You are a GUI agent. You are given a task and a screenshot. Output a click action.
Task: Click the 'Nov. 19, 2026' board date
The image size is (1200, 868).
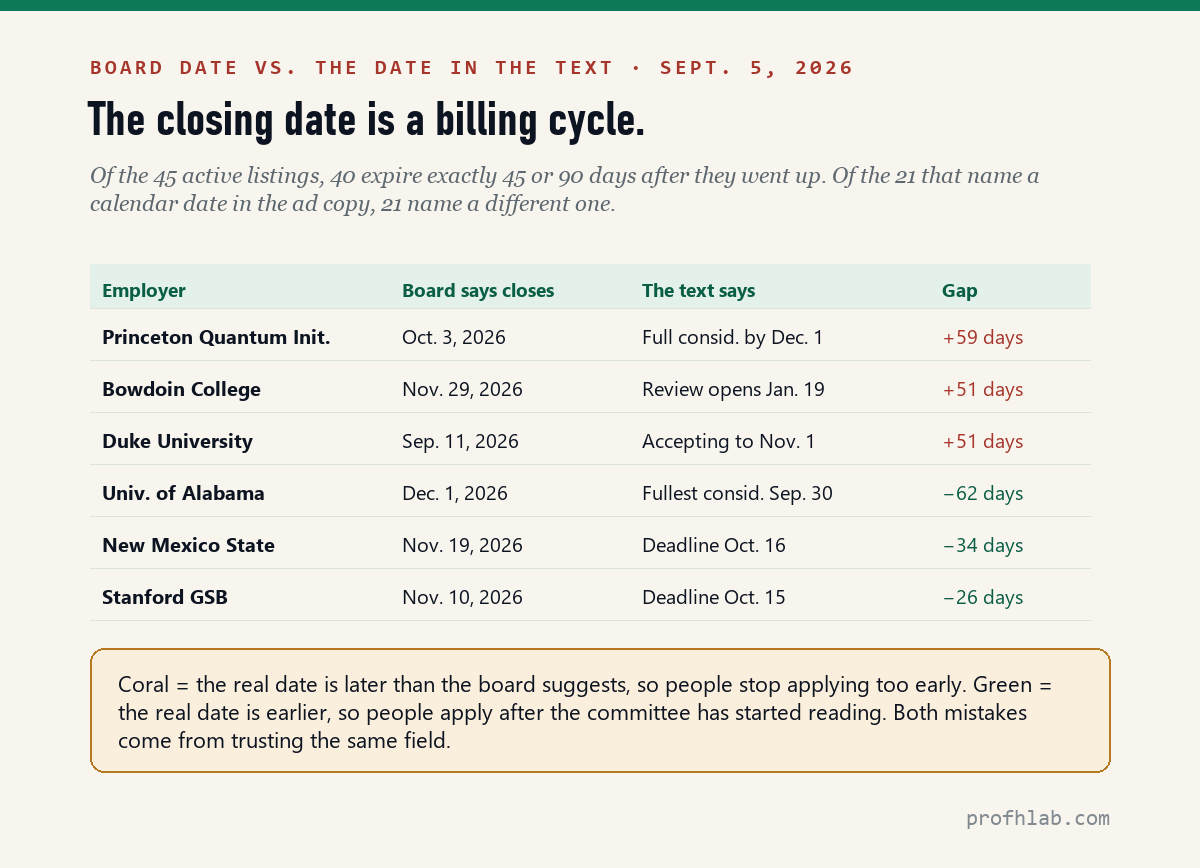pos(462,545)
